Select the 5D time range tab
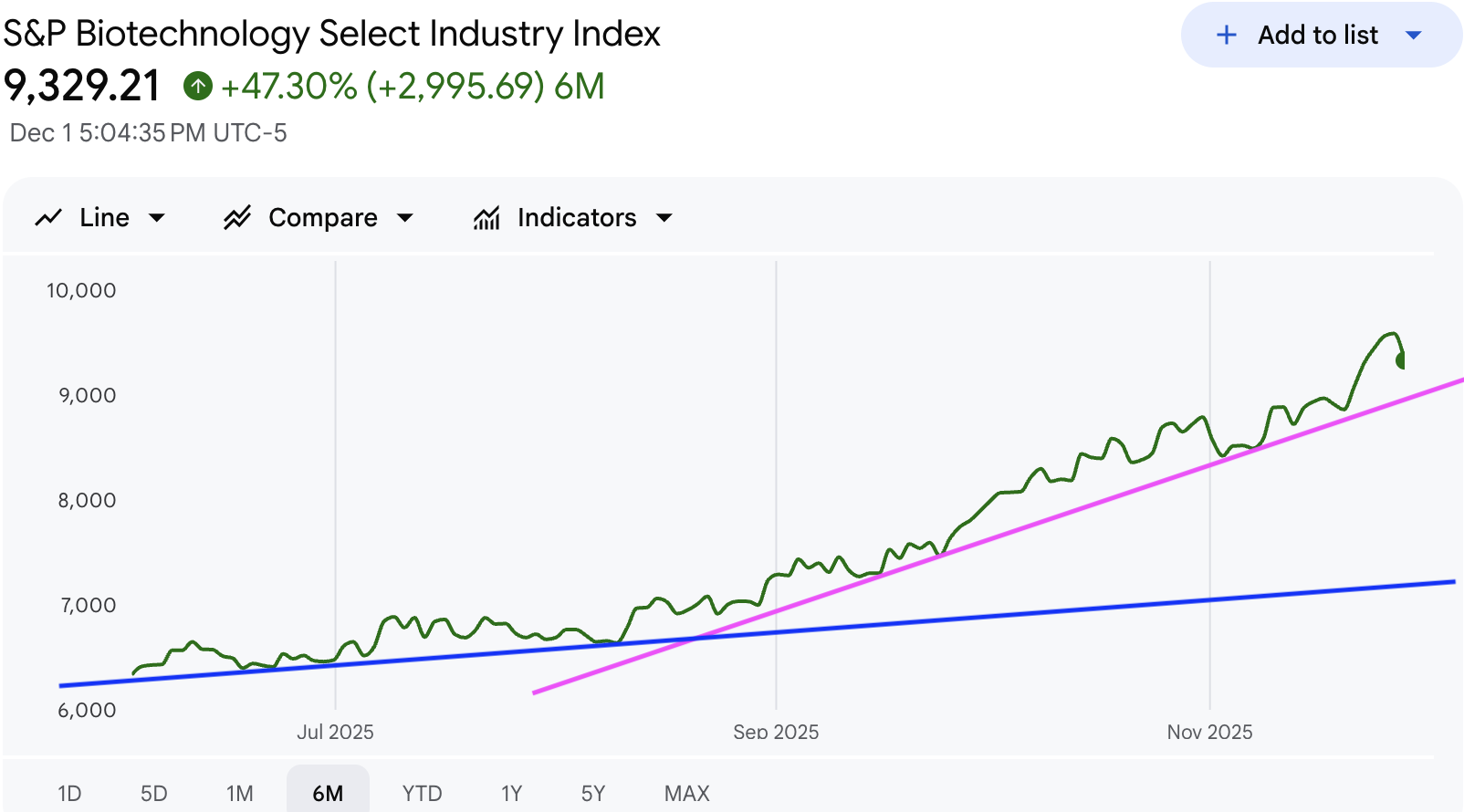This screenshot has height=812, width=1464. click(x=153, y=793)
